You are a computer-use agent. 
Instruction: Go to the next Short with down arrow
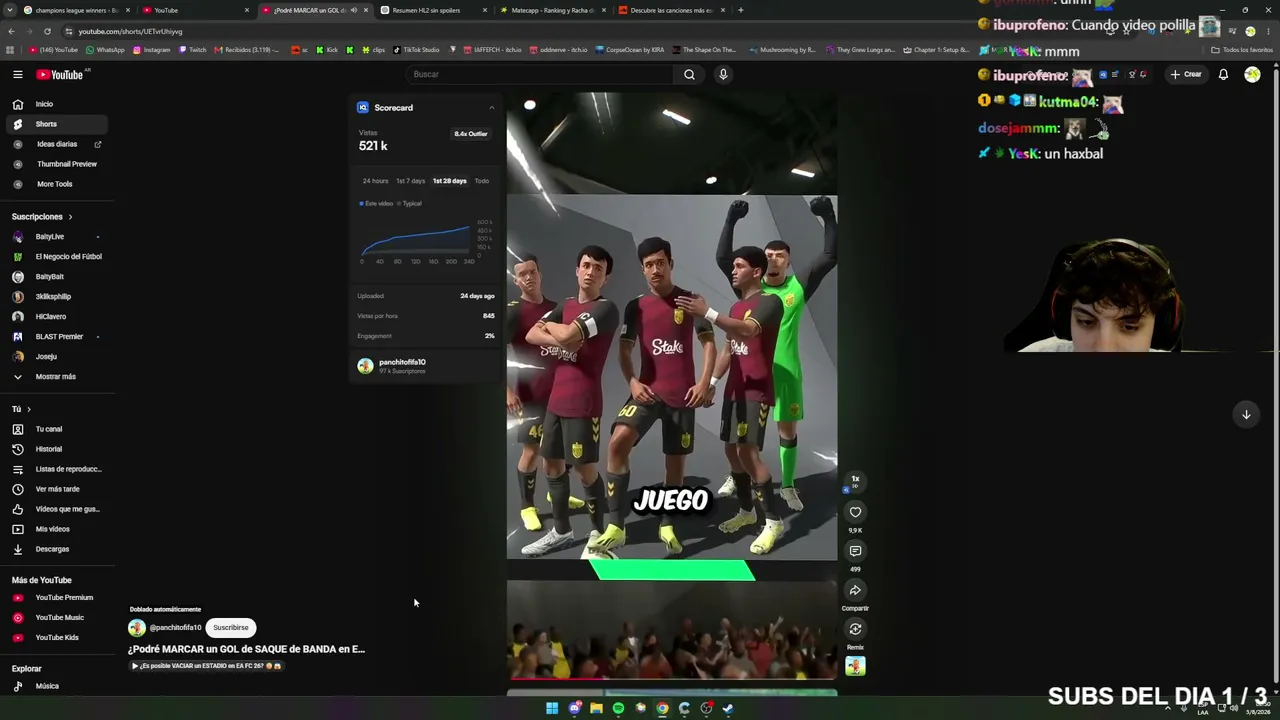tap(1246, 414)
